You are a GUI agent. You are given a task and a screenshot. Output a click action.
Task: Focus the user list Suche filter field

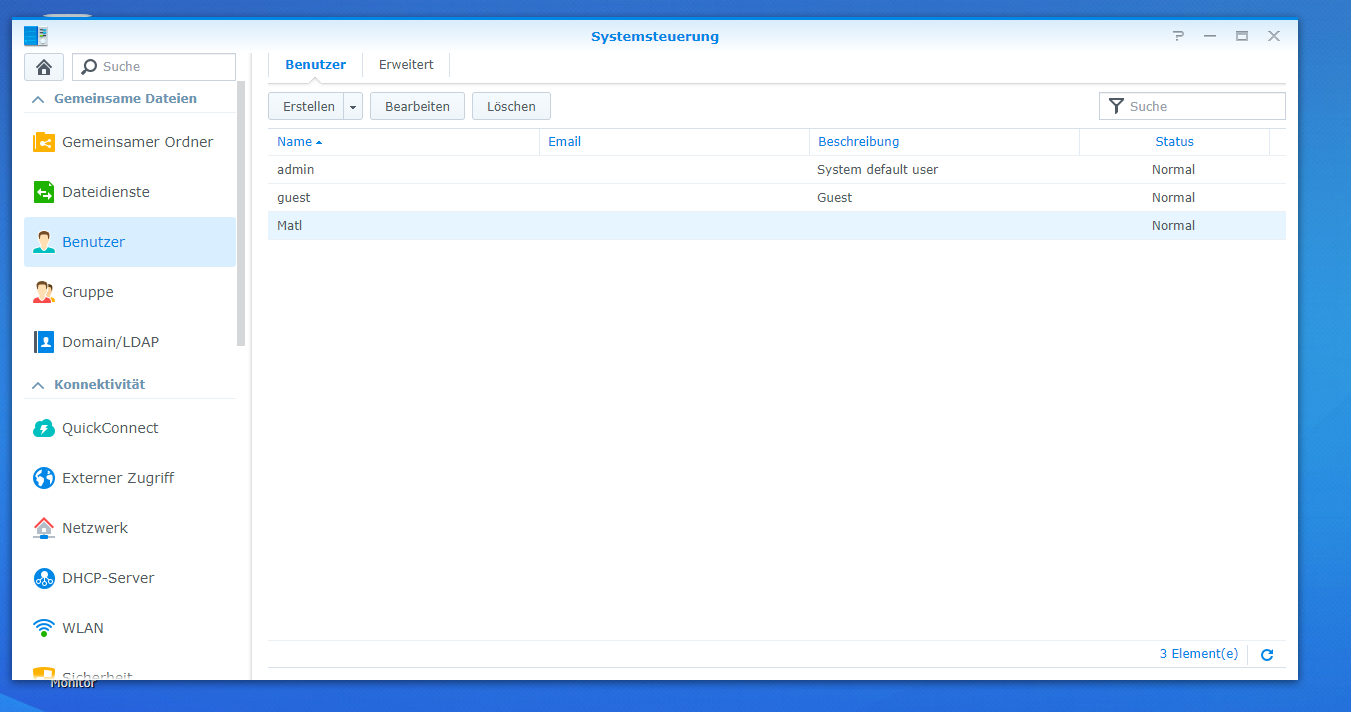[x=1192, y=106]
